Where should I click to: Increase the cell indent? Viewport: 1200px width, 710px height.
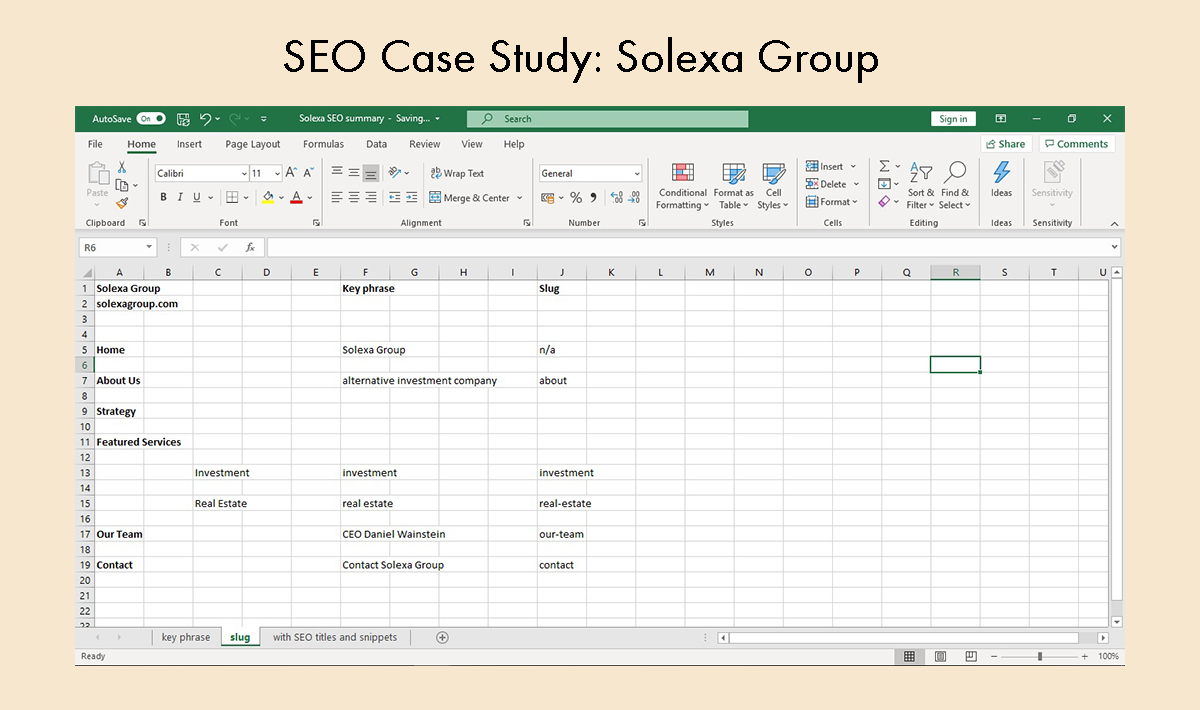(x=411, y=198)
